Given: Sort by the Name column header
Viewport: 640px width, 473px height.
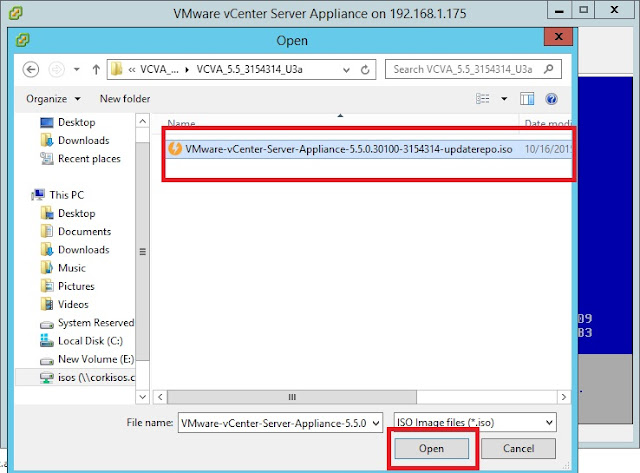Looking at the screenshot, I should (181, 123).
